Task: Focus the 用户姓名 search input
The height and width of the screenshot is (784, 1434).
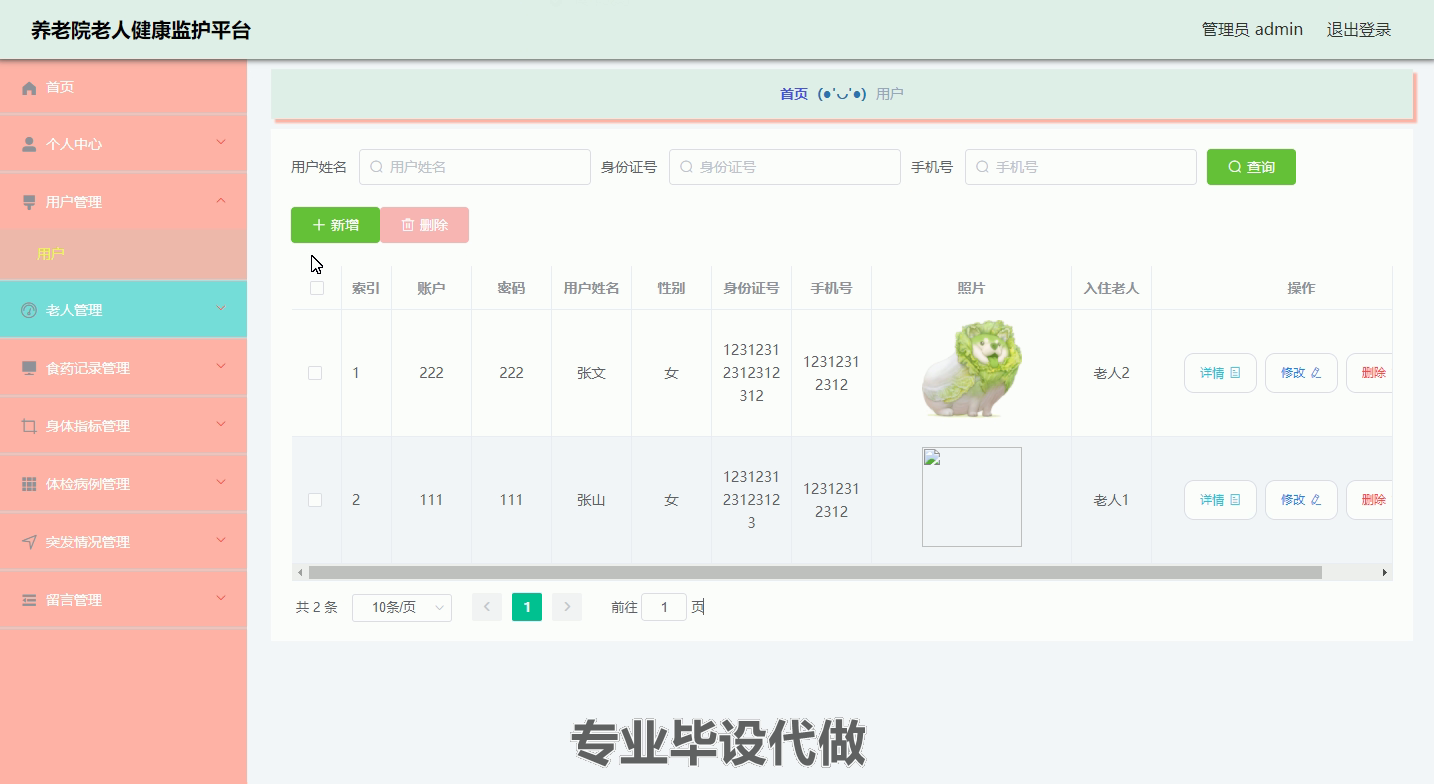Action: click(x=475, y=167)
